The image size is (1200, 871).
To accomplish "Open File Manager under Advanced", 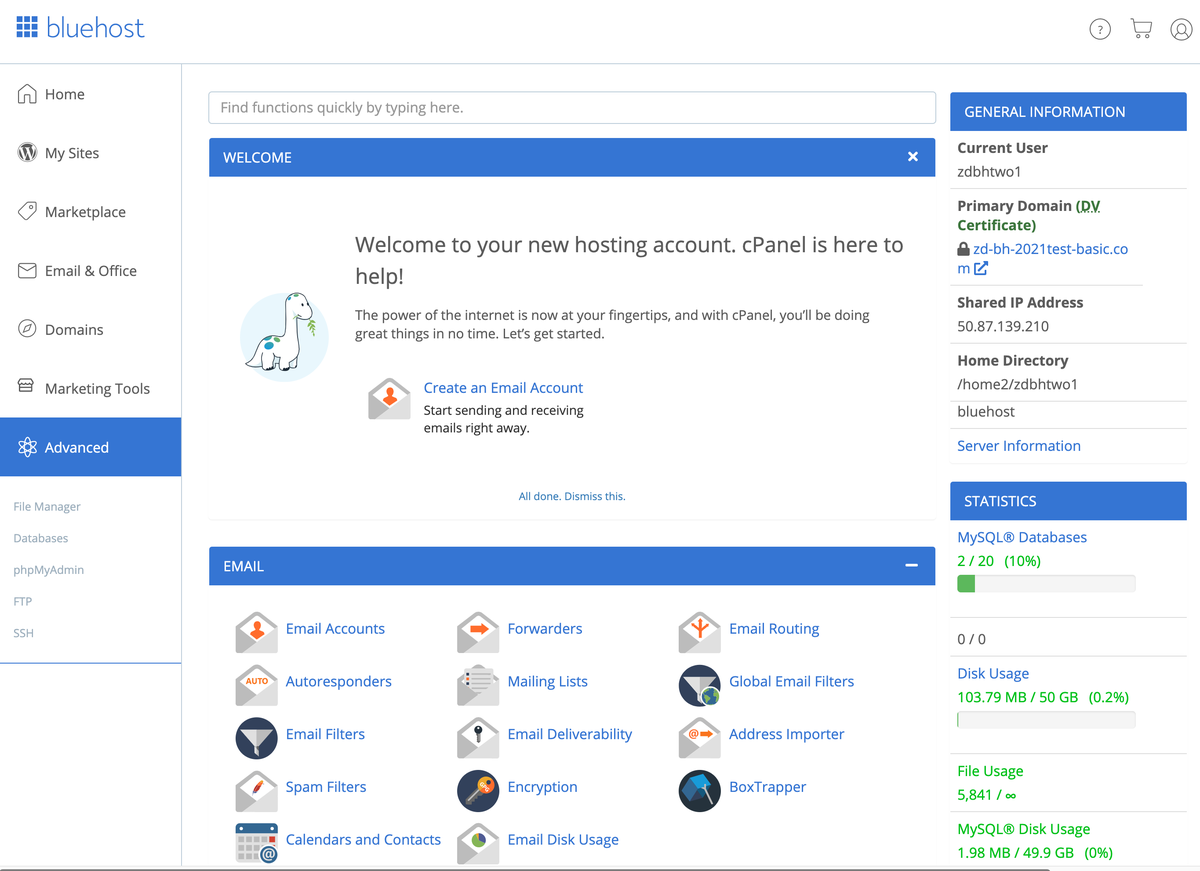I will point(47,507).
